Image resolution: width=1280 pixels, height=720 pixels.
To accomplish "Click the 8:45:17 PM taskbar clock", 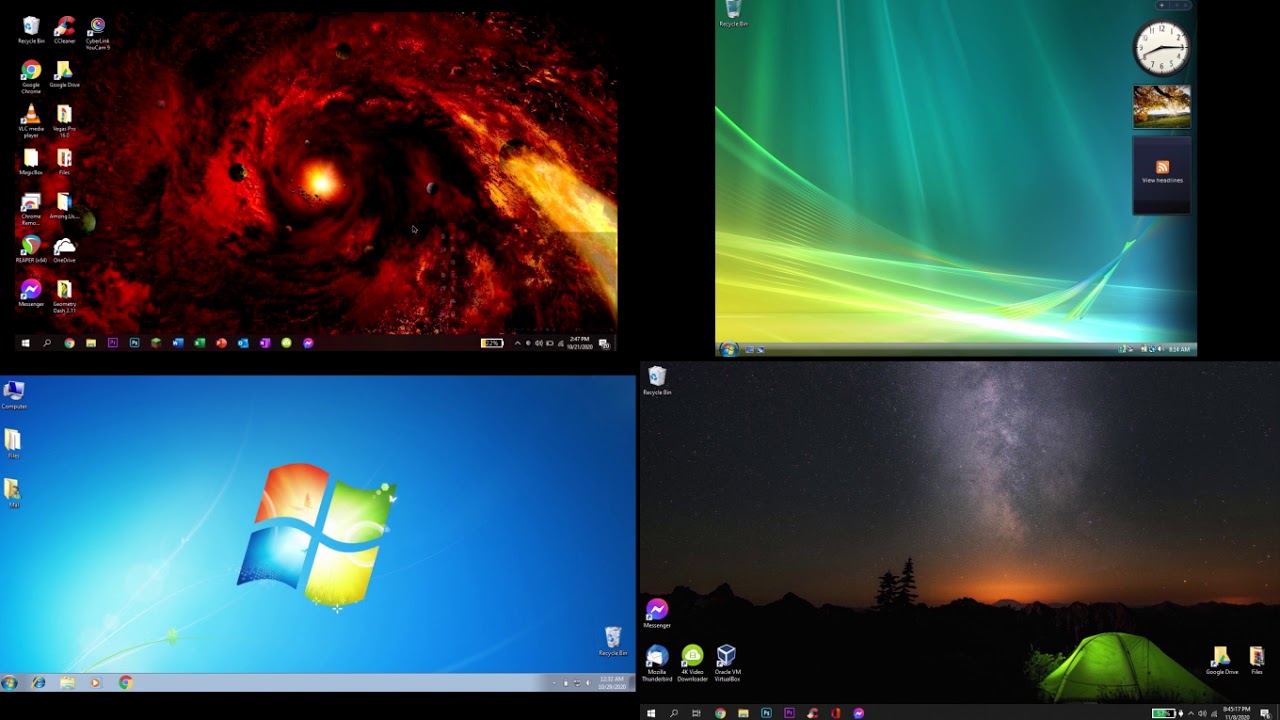I will [1236, 712].
